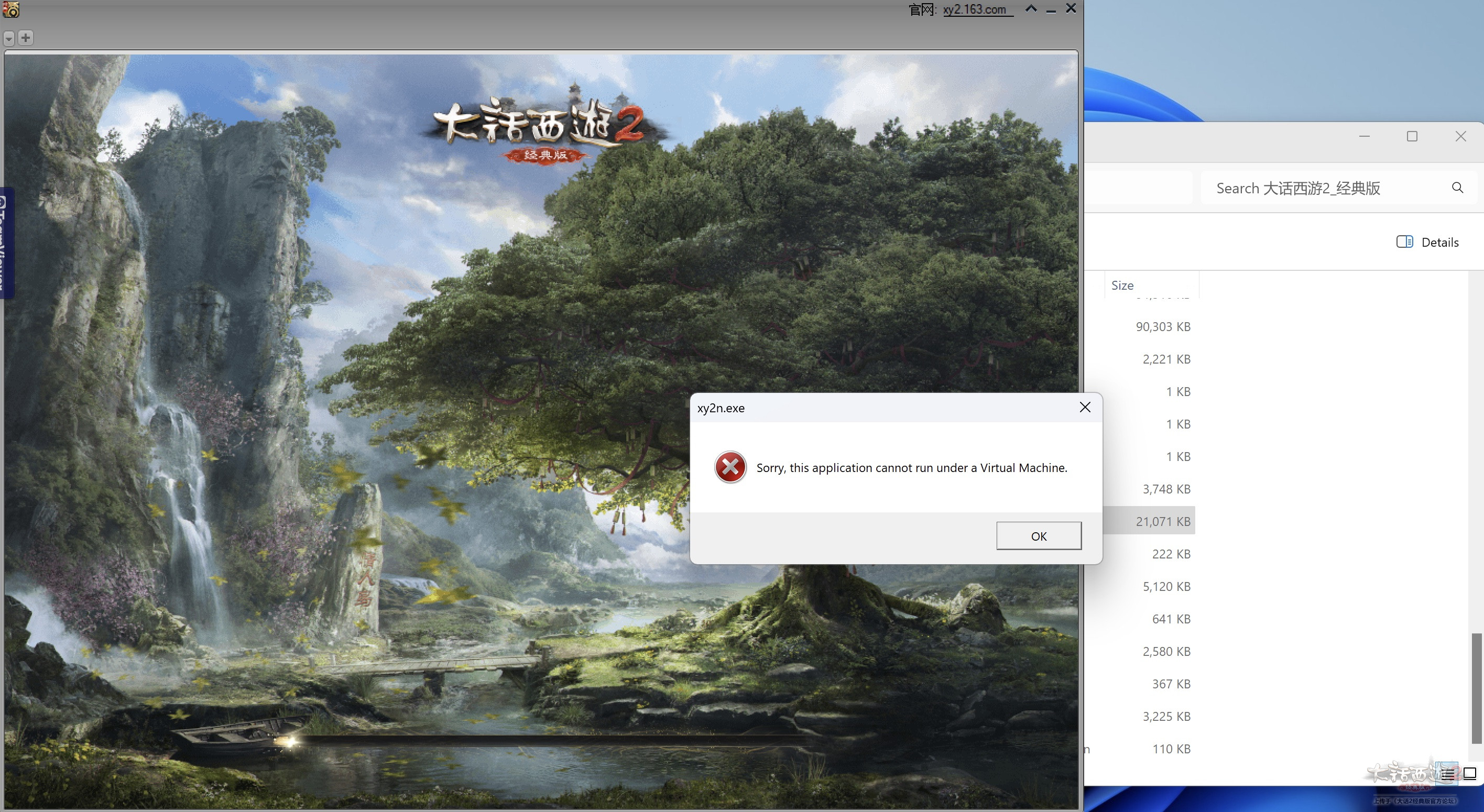Click the red error icon in dialog
This screenshot has width=1484, height=812.
pos(730,467)
